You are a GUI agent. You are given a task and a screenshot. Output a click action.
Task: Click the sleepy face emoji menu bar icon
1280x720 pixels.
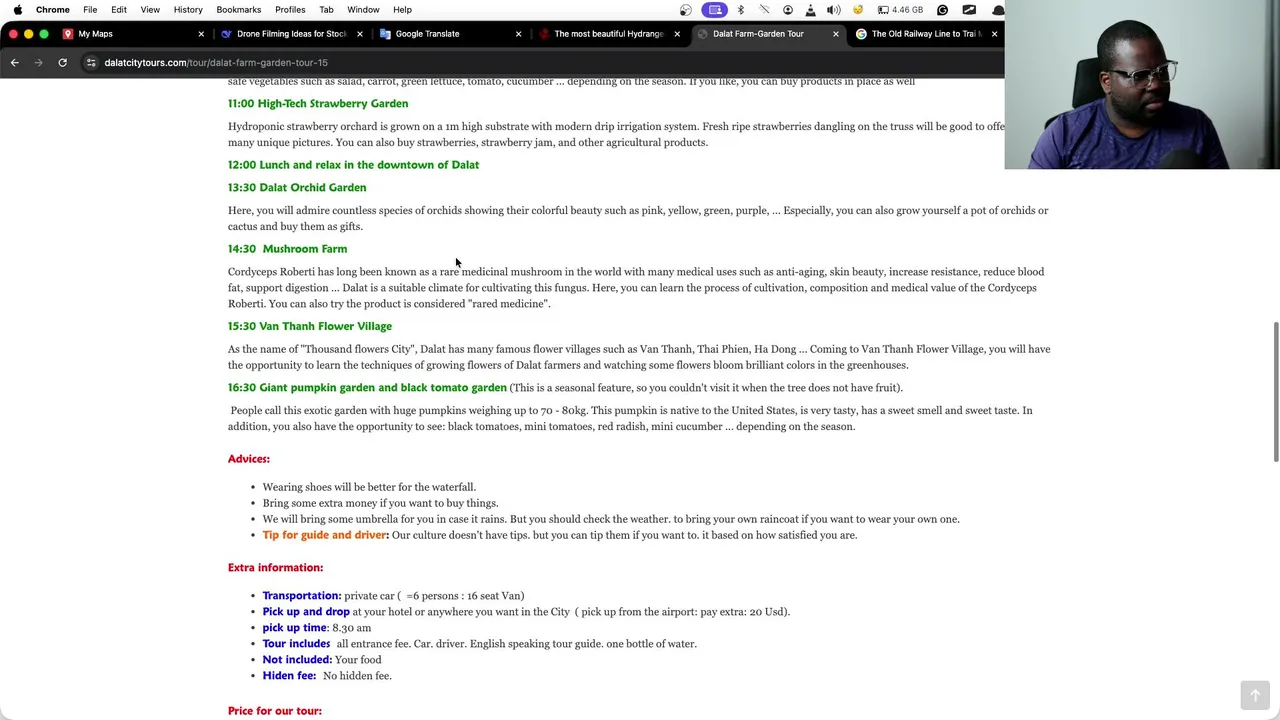[x=858, y=10]
